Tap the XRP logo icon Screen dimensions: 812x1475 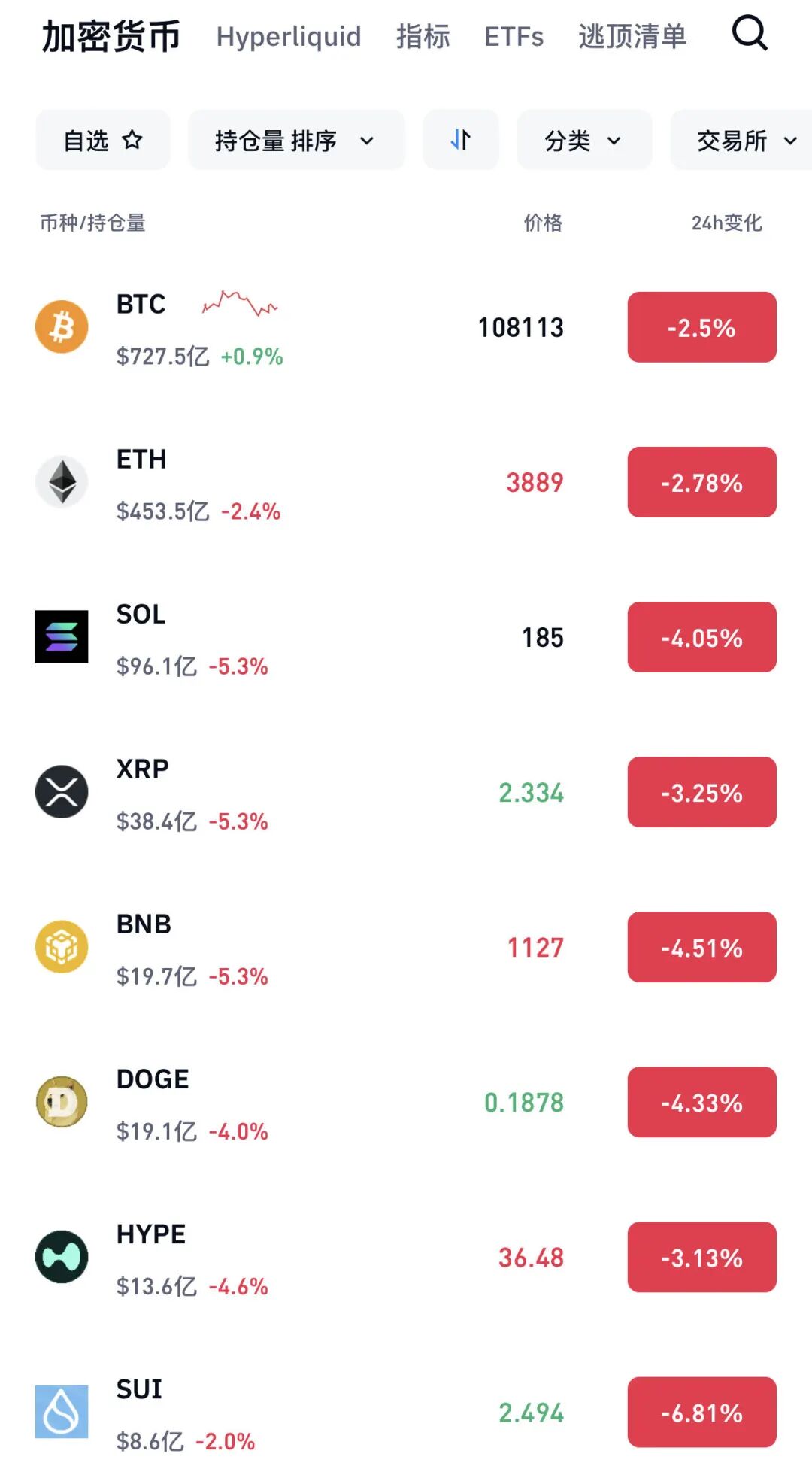(62, 791)
